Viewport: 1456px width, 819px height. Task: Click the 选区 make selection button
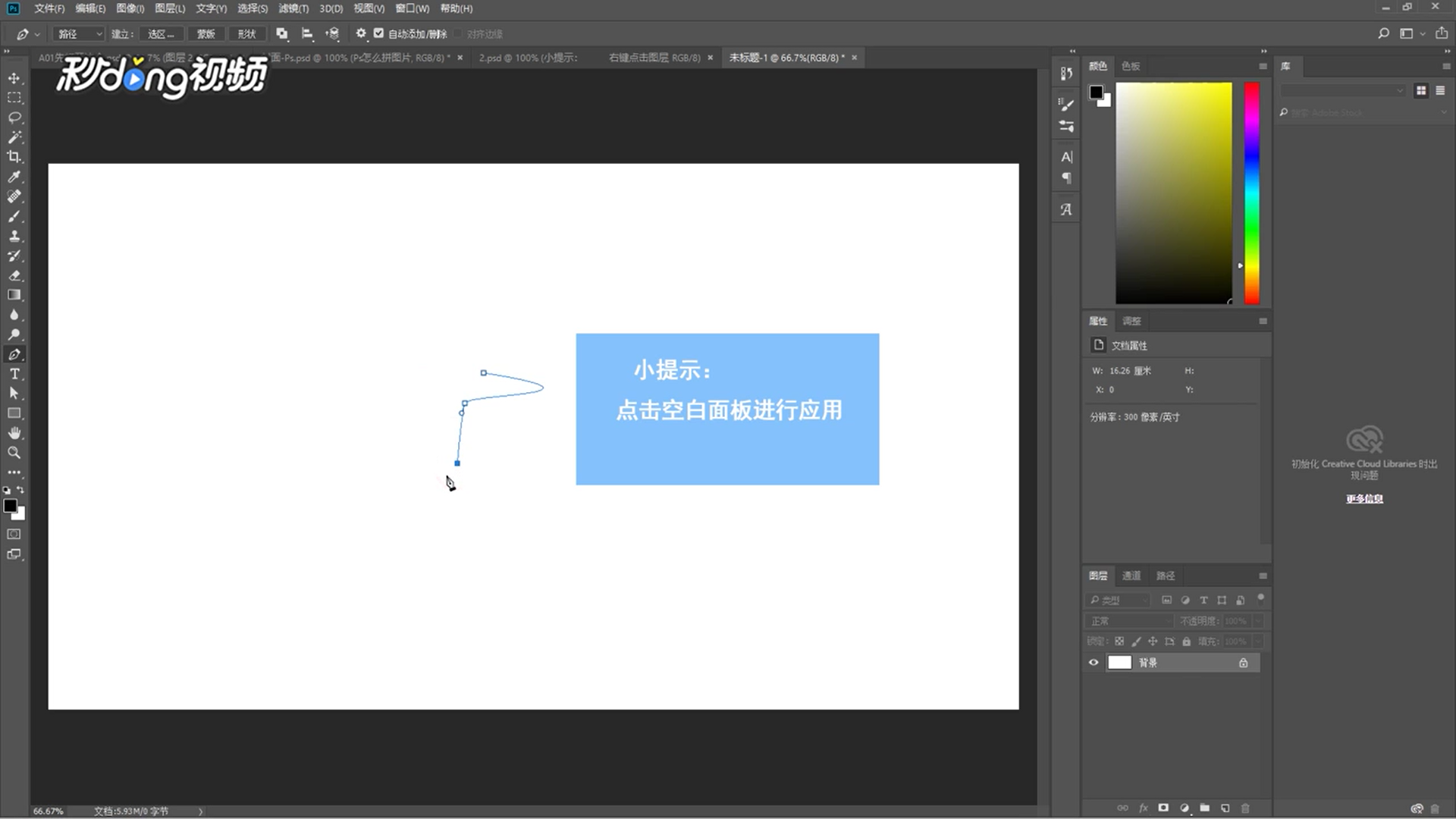click(x=160, y=33)
